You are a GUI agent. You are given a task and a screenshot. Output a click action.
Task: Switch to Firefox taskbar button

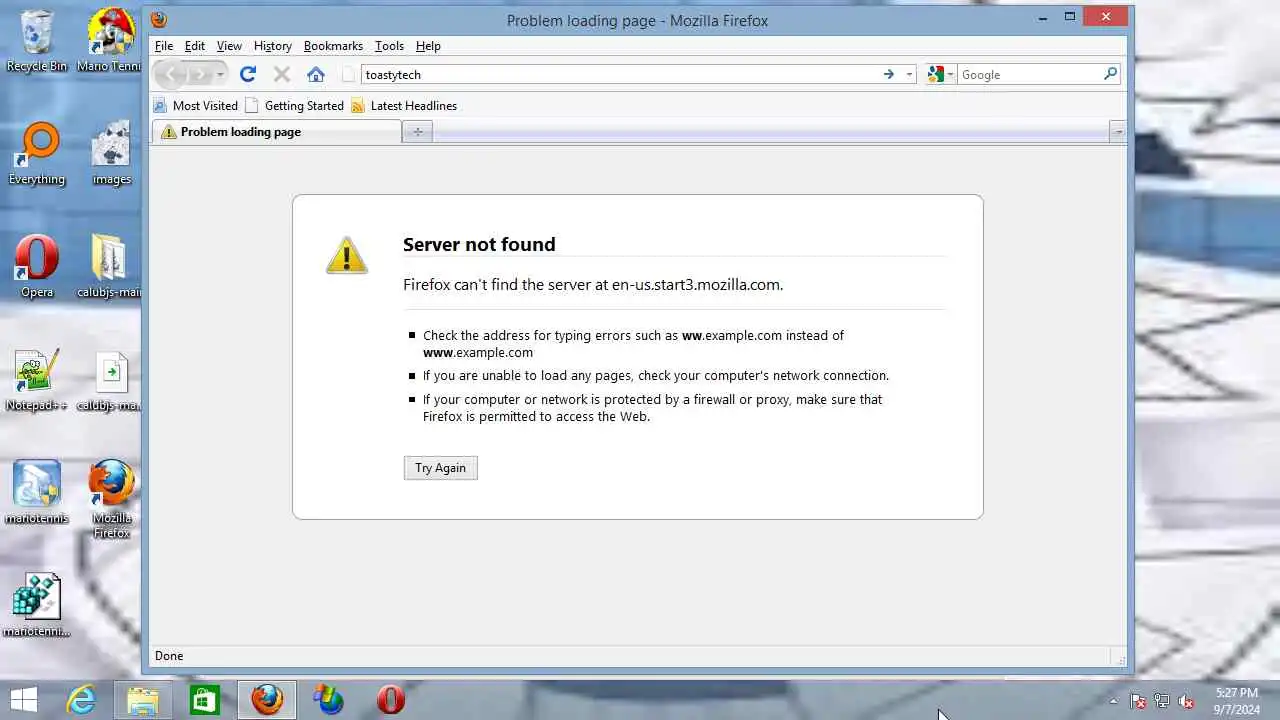(x=267, y=700)
